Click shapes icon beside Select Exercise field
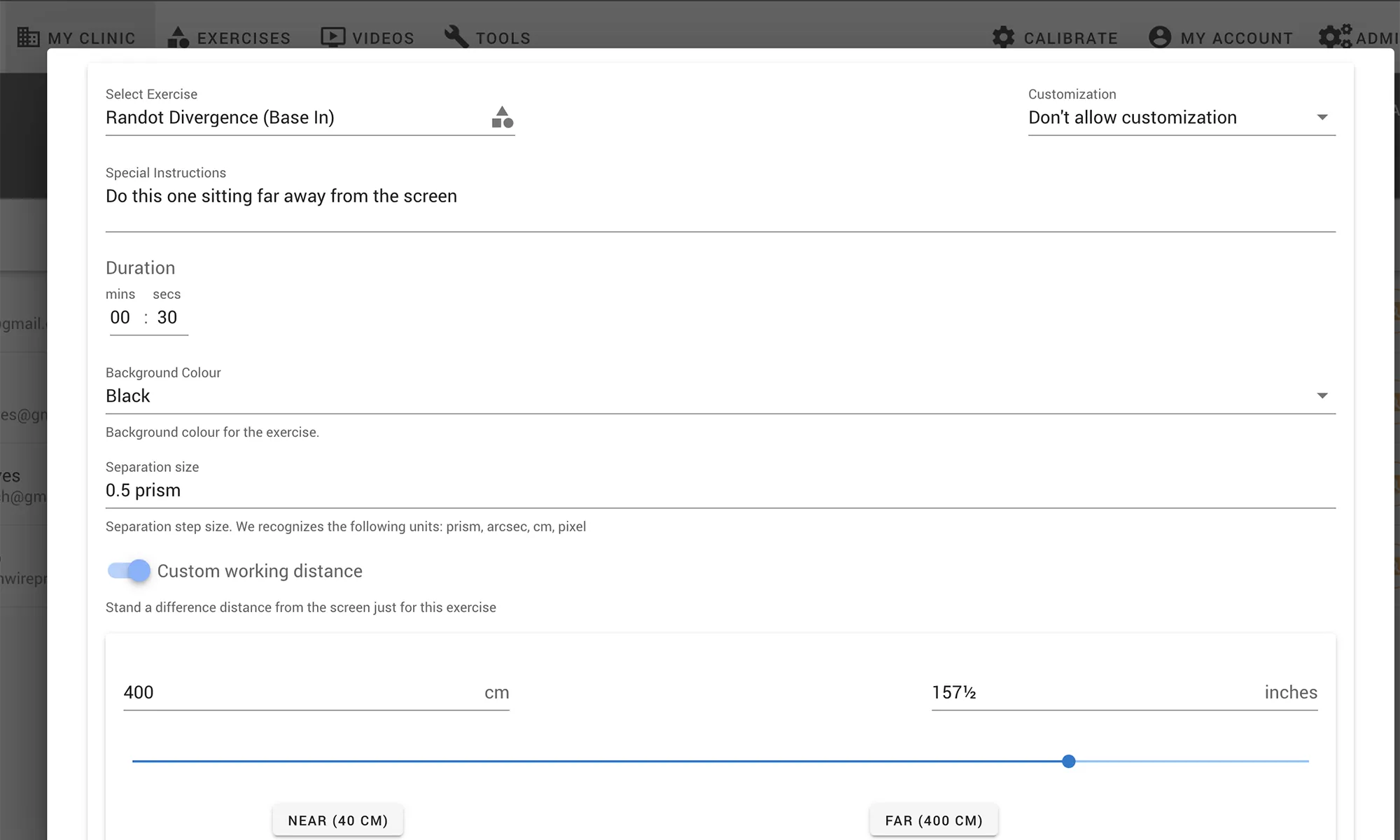The width and height of the screenshot is (1400, 840). pos(502,118)
